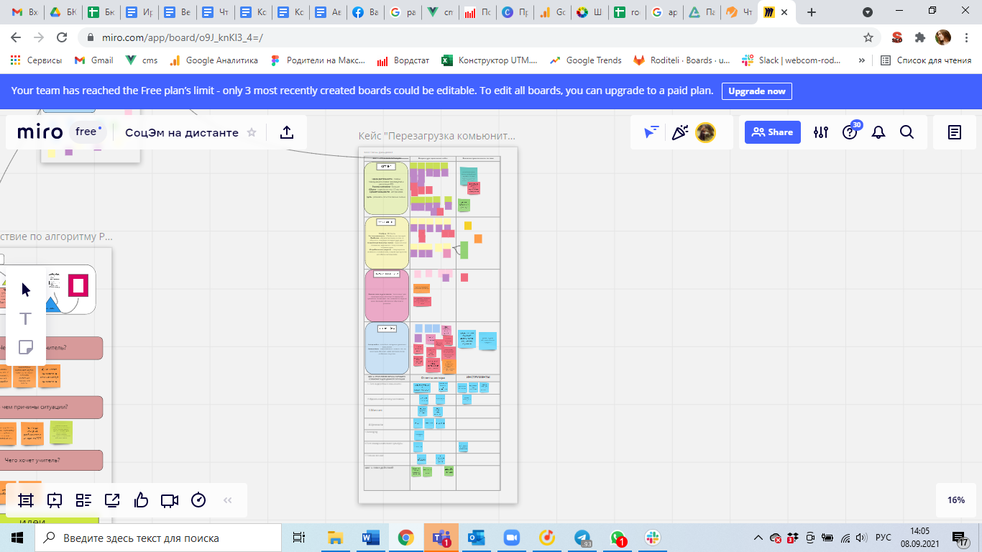
Task: Start voting with the thumbs-up icon
Action: [141, 500]
